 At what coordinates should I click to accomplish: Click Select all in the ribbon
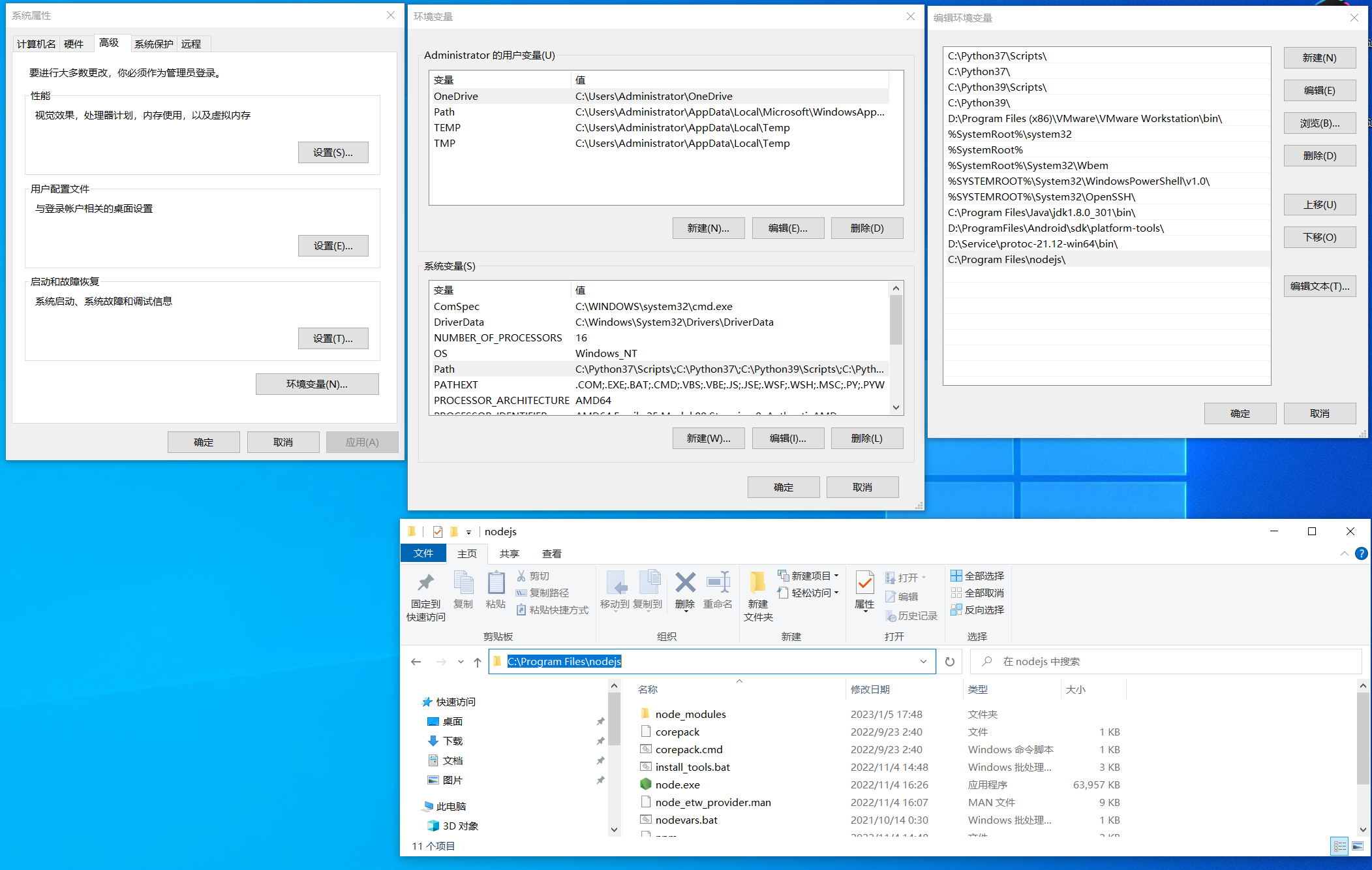click(x=977, y=576)
